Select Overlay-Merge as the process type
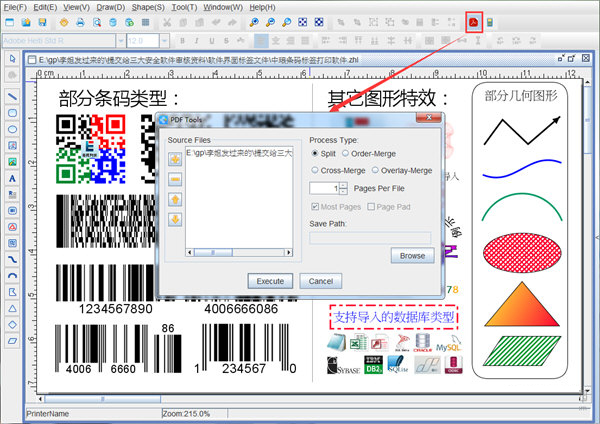This screenshot has width=600, height=424. (x=375, y=171)
